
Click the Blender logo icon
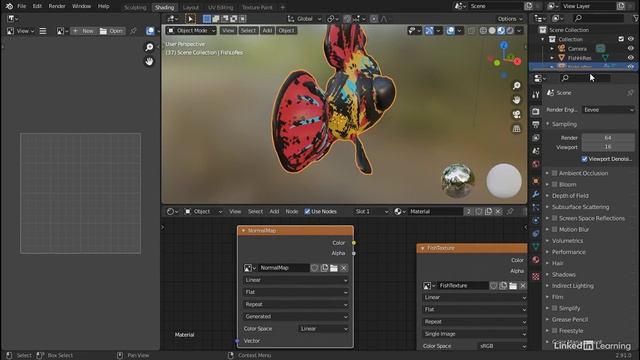[x=9, y=6]
